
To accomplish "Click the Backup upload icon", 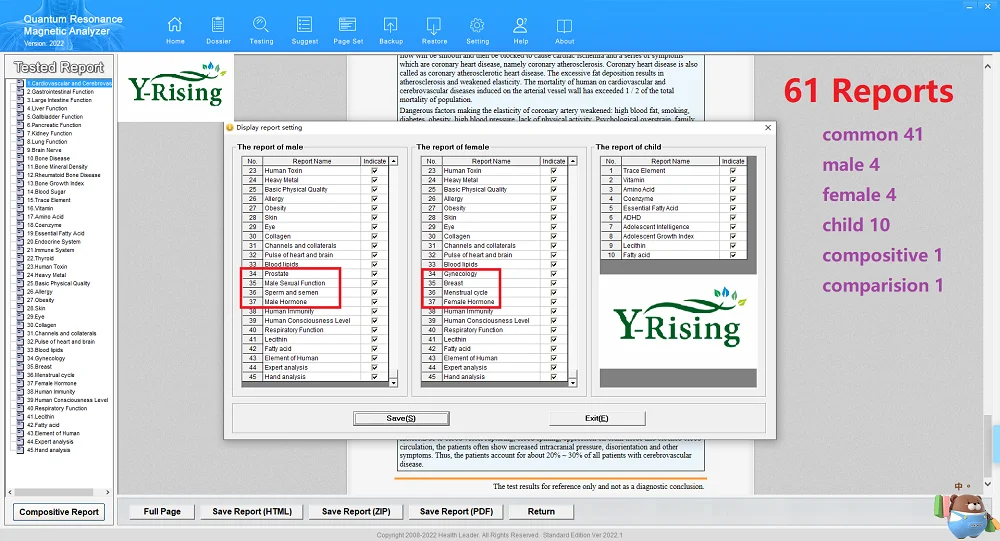I will (390, 25).
